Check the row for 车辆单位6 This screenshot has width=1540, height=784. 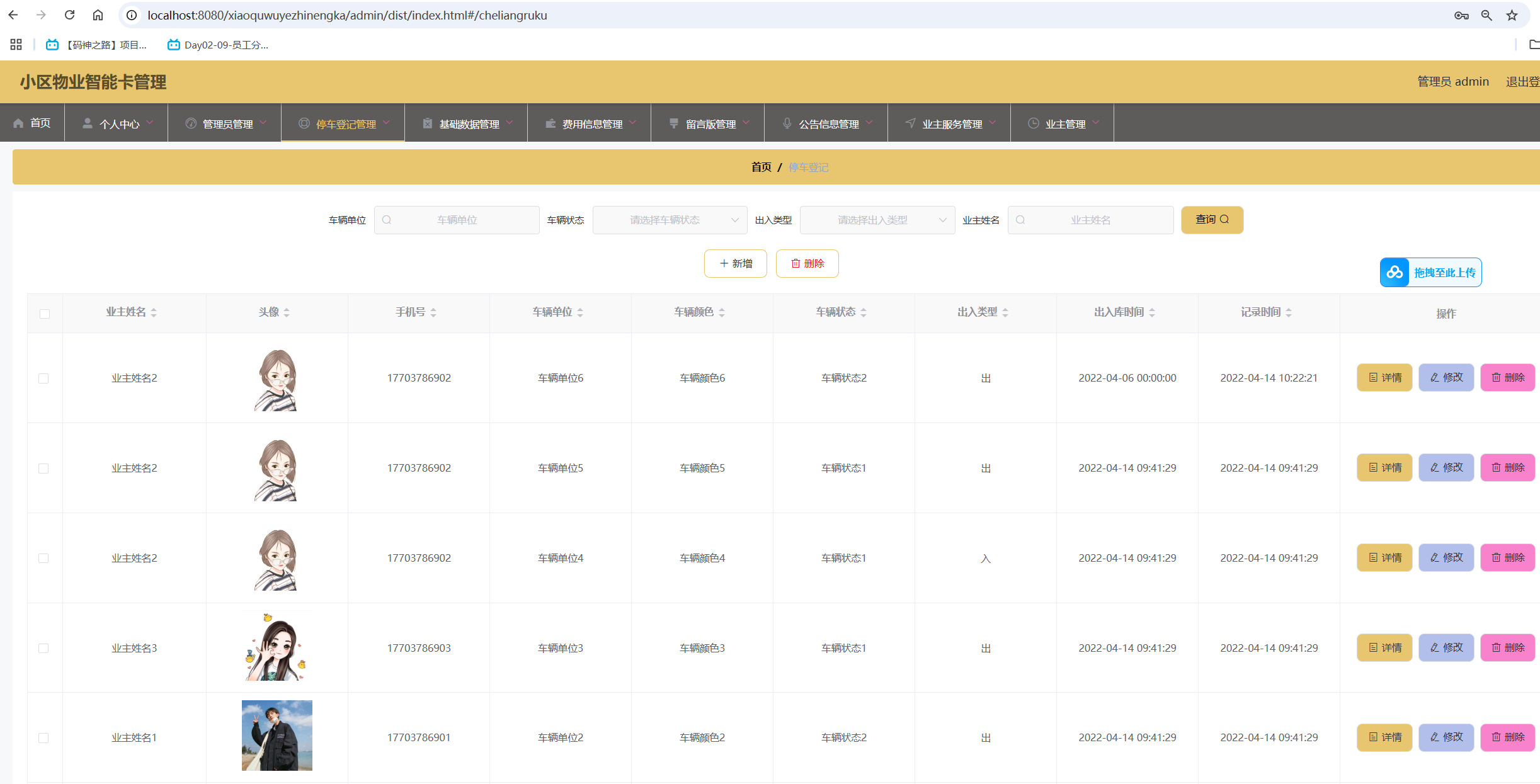pyautogui.click(x=43, y=378)
